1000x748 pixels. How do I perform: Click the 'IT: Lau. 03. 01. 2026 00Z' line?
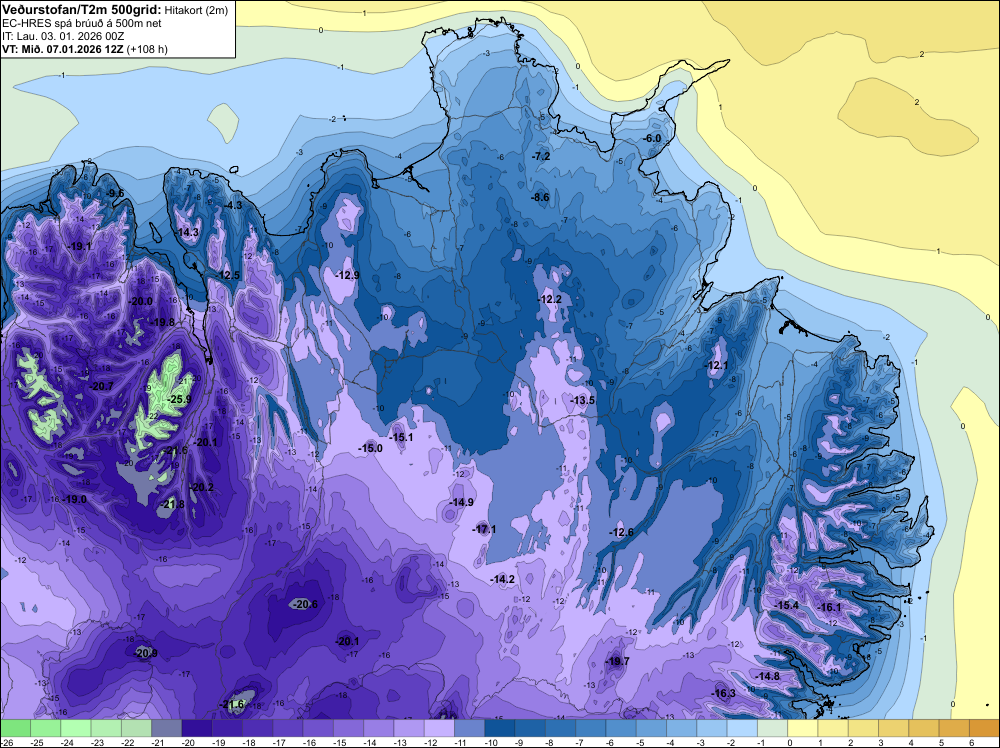61,36
